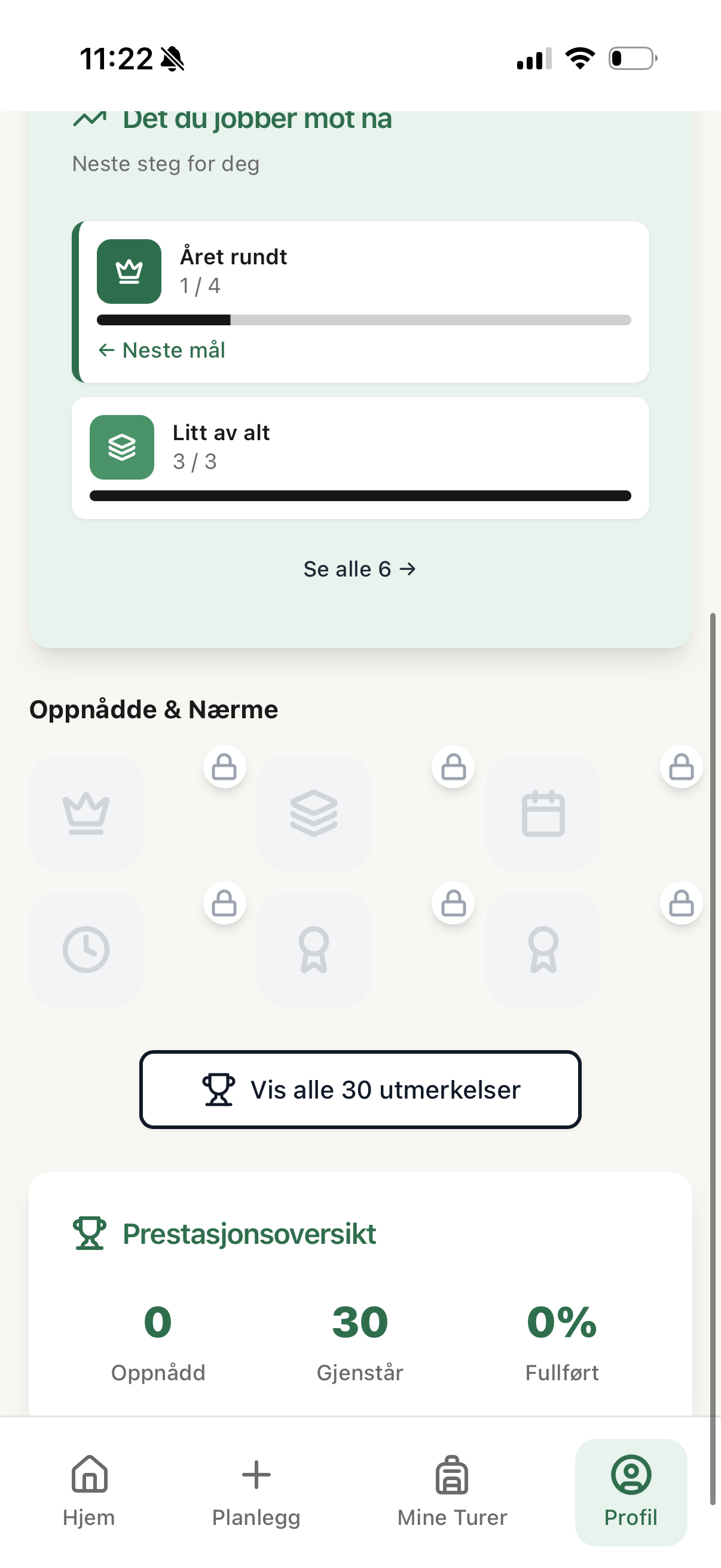Switch to the Mine Turer tab

[x=452, y=1492]
